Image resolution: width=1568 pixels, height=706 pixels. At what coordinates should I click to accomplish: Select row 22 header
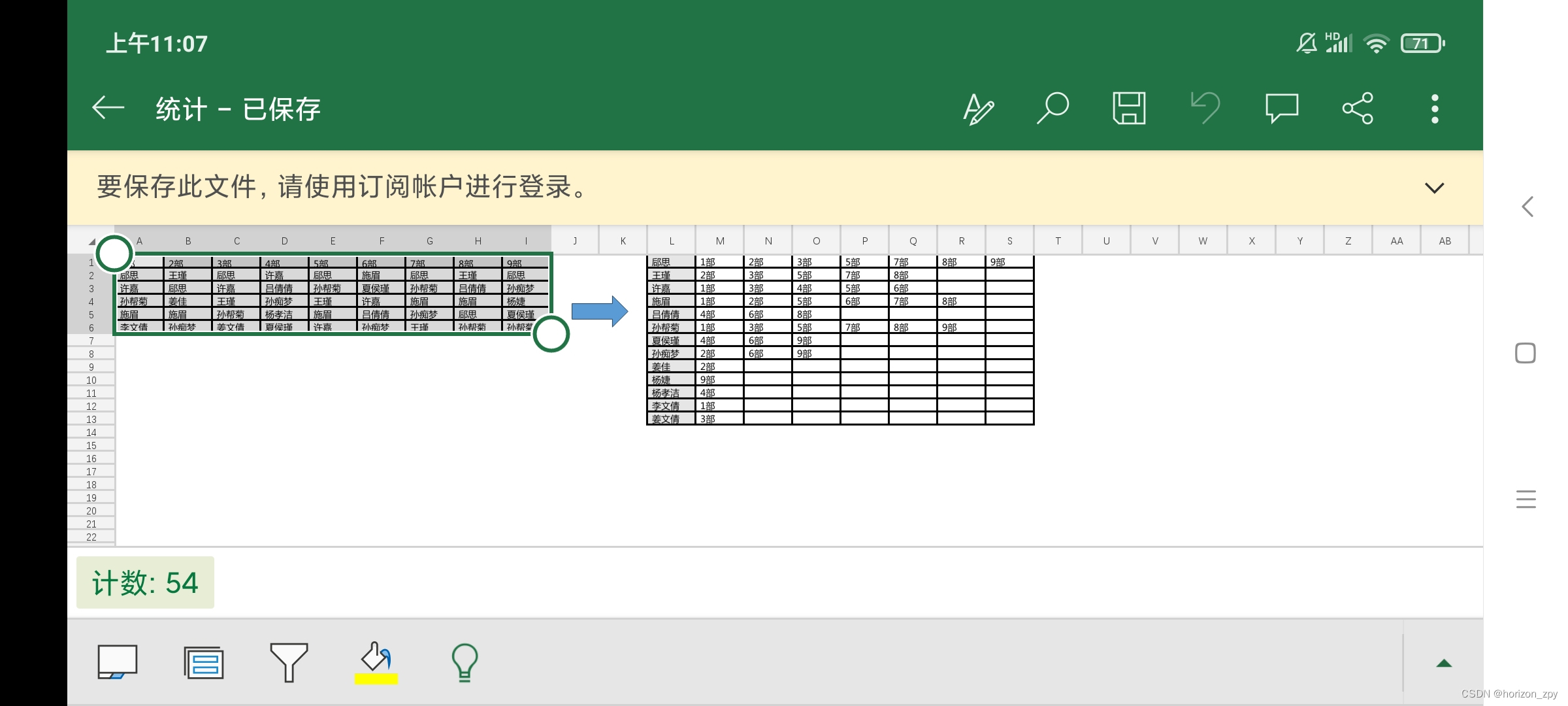91,537
